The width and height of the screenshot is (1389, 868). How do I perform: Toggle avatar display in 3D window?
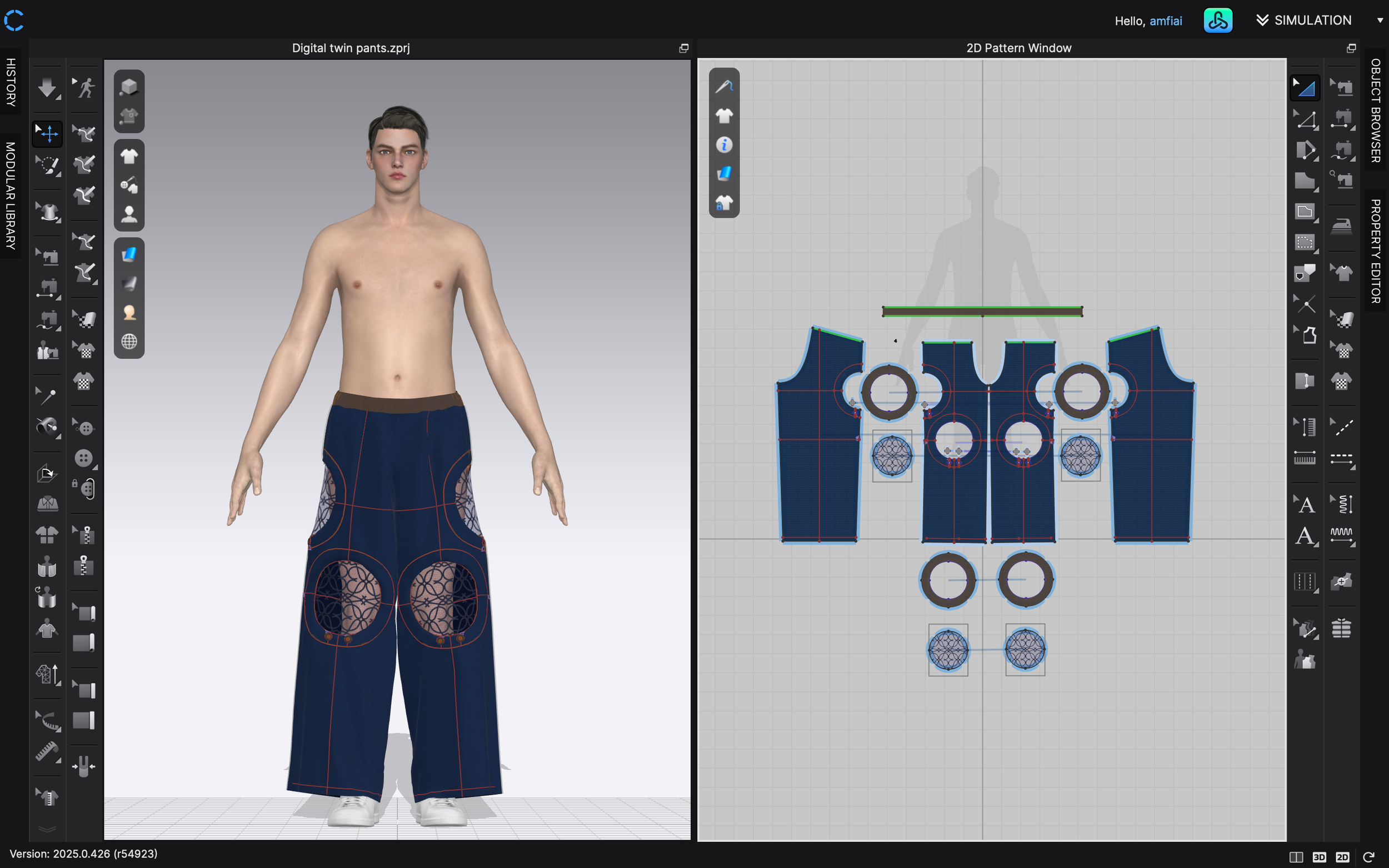pyautogui.click(x=129, y=214)
